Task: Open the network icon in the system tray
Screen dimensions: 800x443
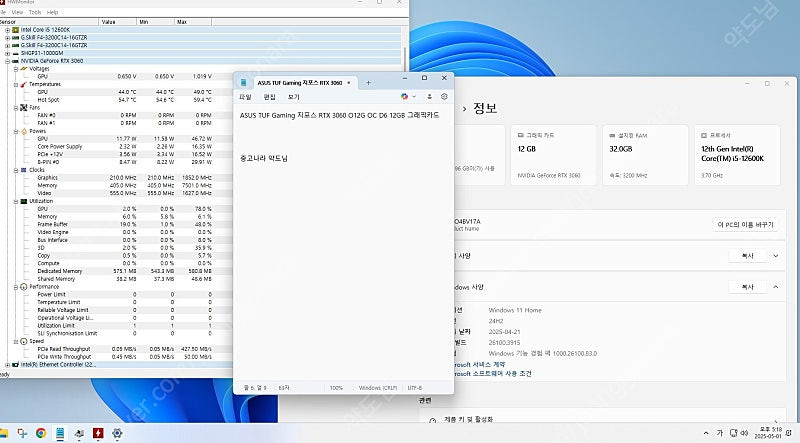Action: coord(734,433)
